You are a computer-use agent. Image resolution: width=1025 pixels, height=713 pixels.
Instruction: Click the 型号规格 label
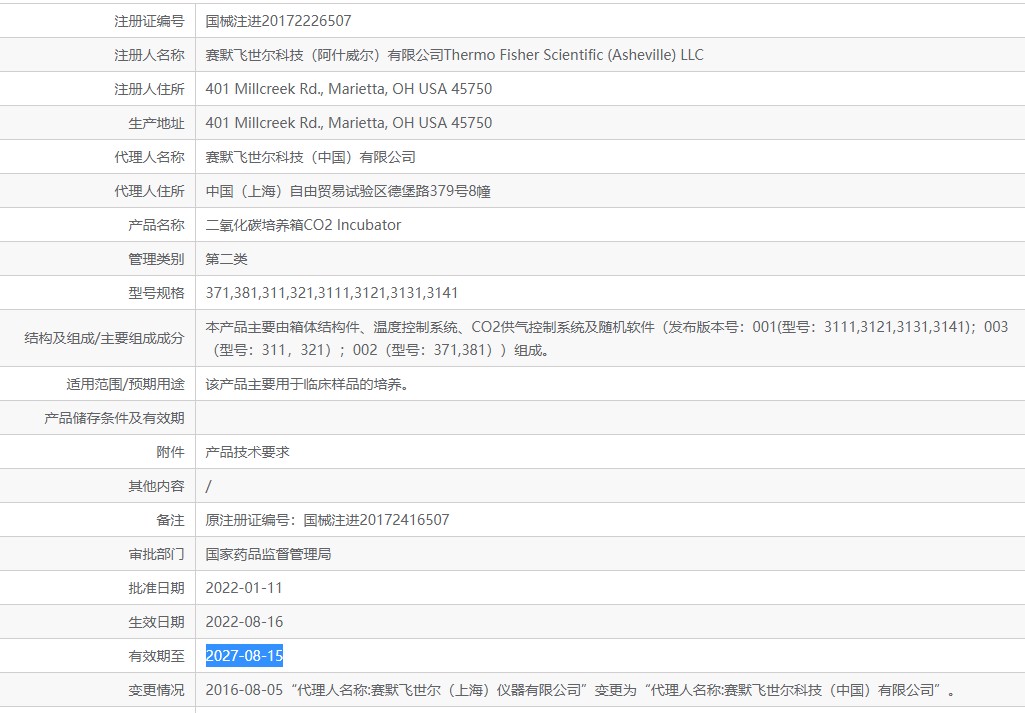[x=157, y=293]
